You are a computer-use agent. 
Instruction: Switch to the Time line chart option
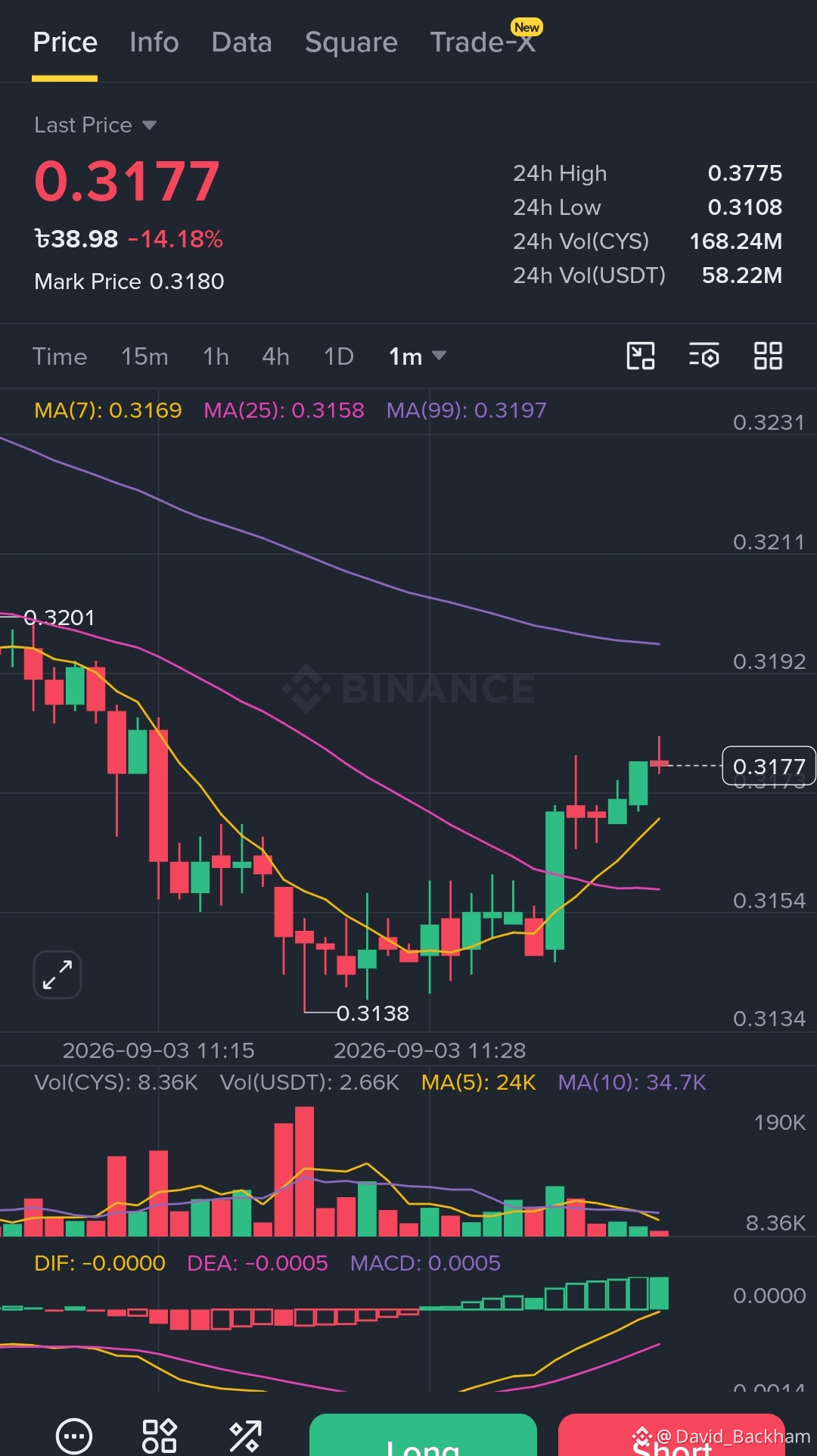coord(60,356)
